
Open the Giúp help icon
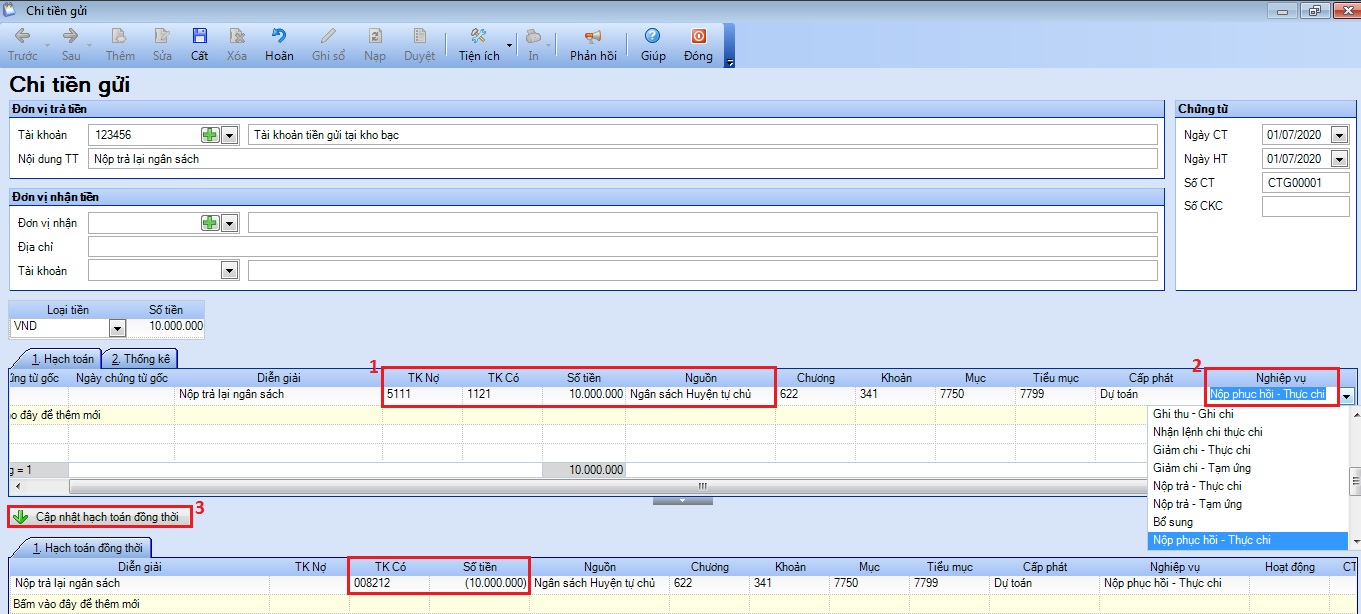[x=653, y=37]
